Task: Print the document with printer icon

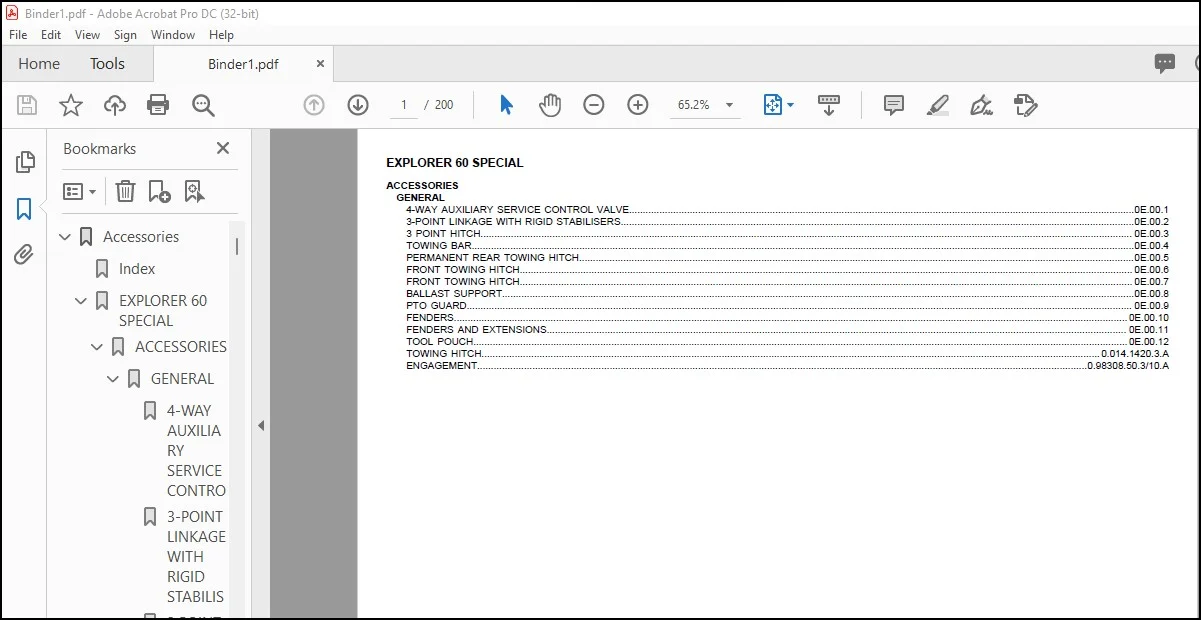Action: (x=158, y=105)
